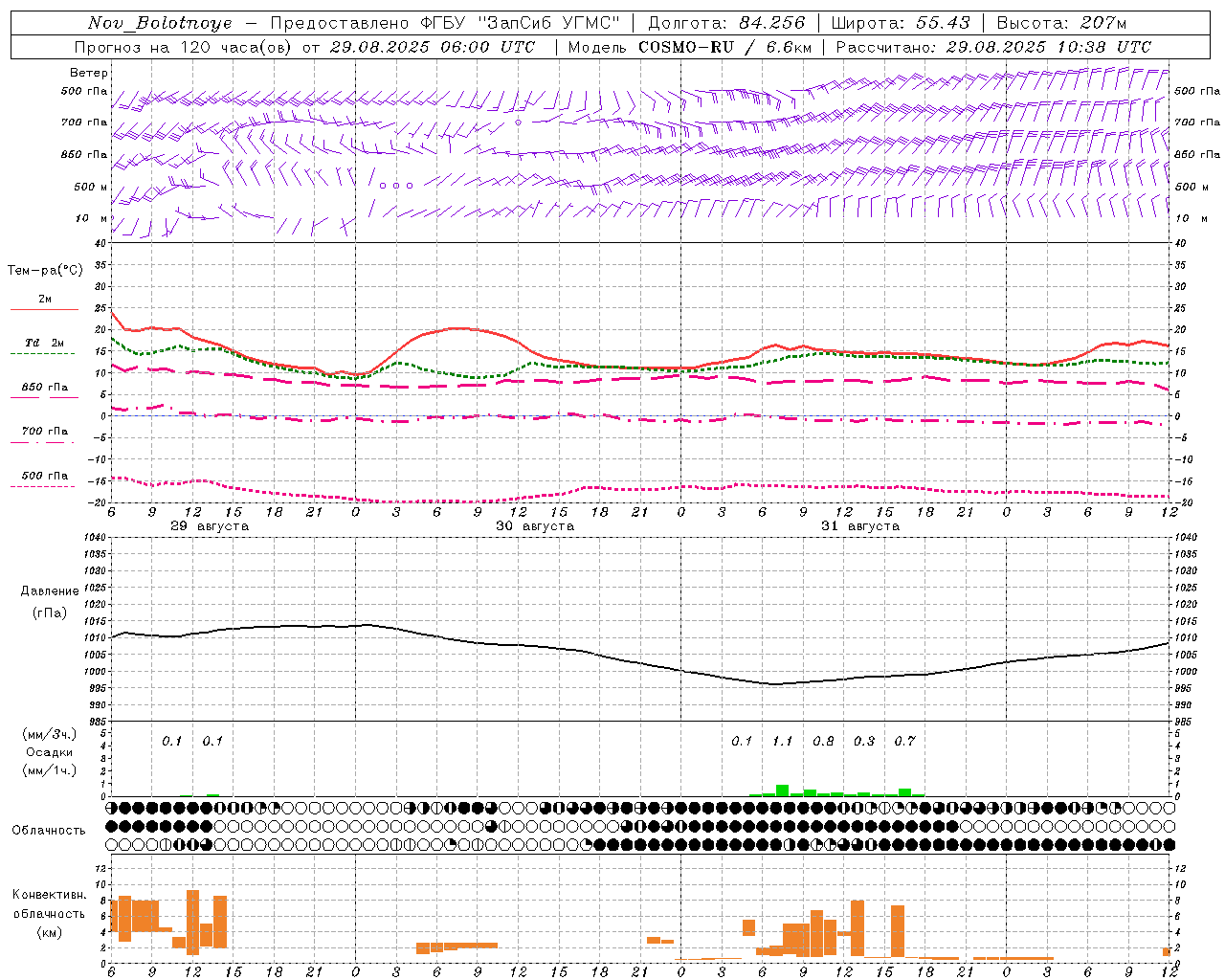Click the Nov_Bolotnoye station title
1225x980 pixels.
pyautogui.click(x=160, y=23)
